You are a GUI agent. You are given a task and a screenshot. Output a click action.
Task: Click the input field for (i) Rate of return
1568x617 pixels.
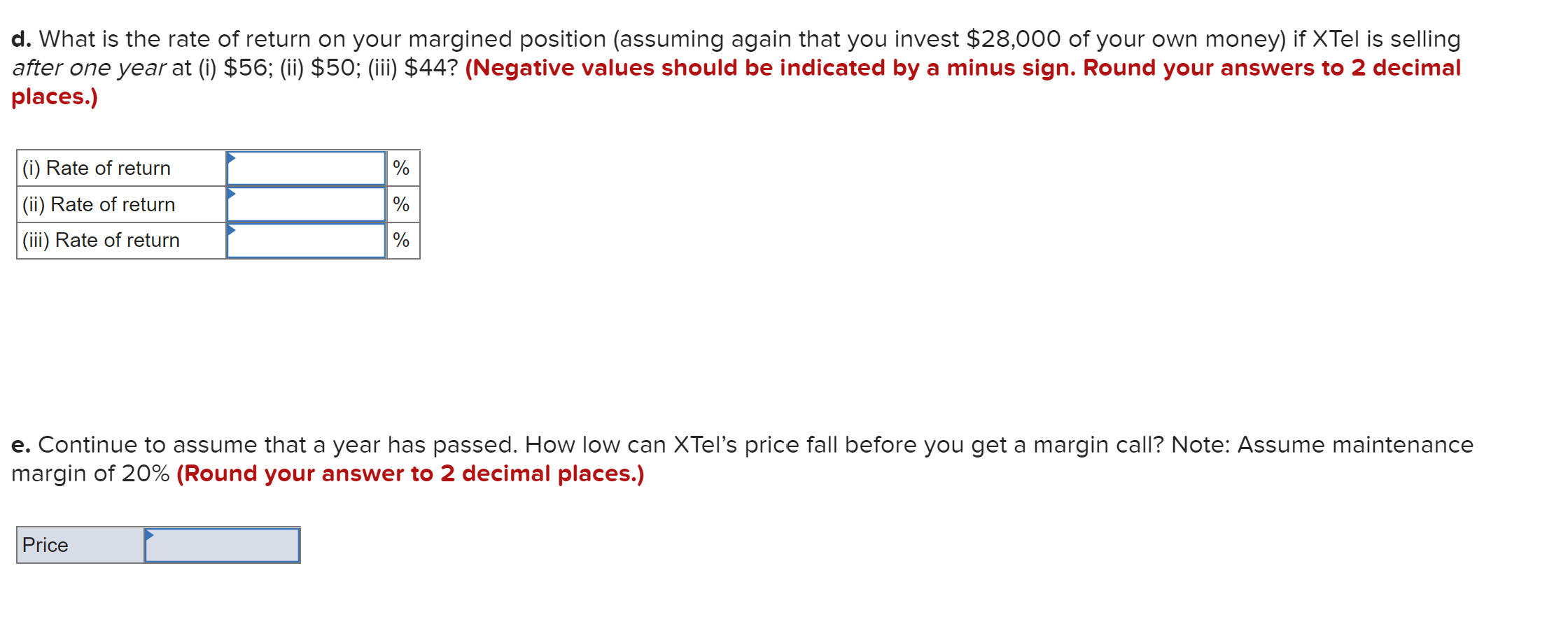[x=307, y=168]
